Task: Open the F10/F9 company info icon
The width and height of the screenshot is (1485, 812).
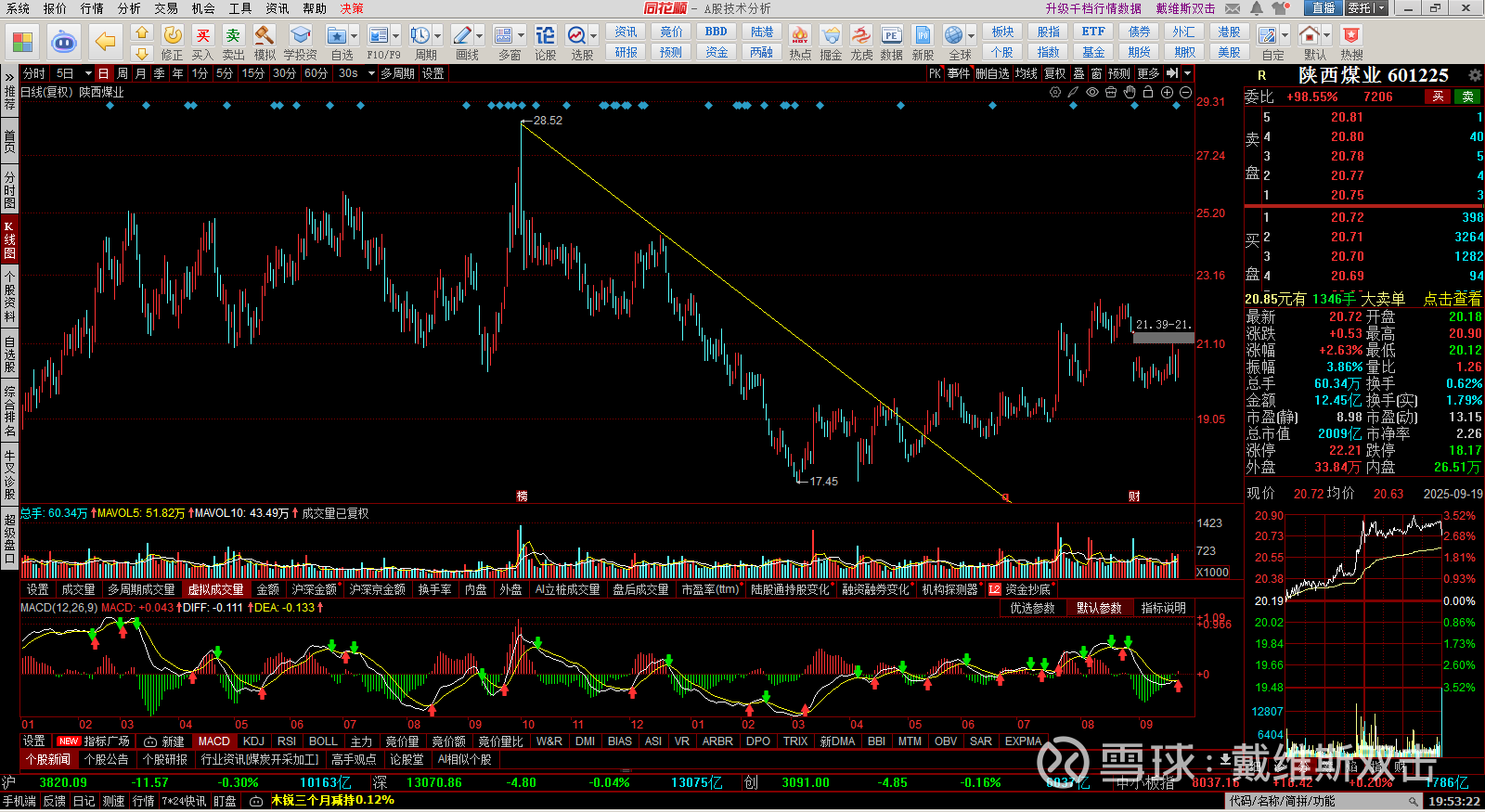Action: tap(378, 35)
